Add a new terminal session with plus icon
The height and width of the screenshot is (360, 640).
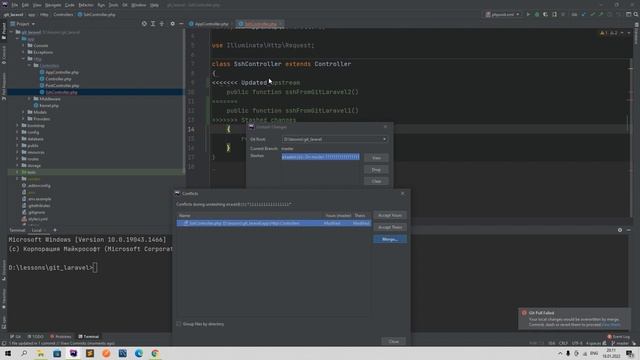coord(55,230)
